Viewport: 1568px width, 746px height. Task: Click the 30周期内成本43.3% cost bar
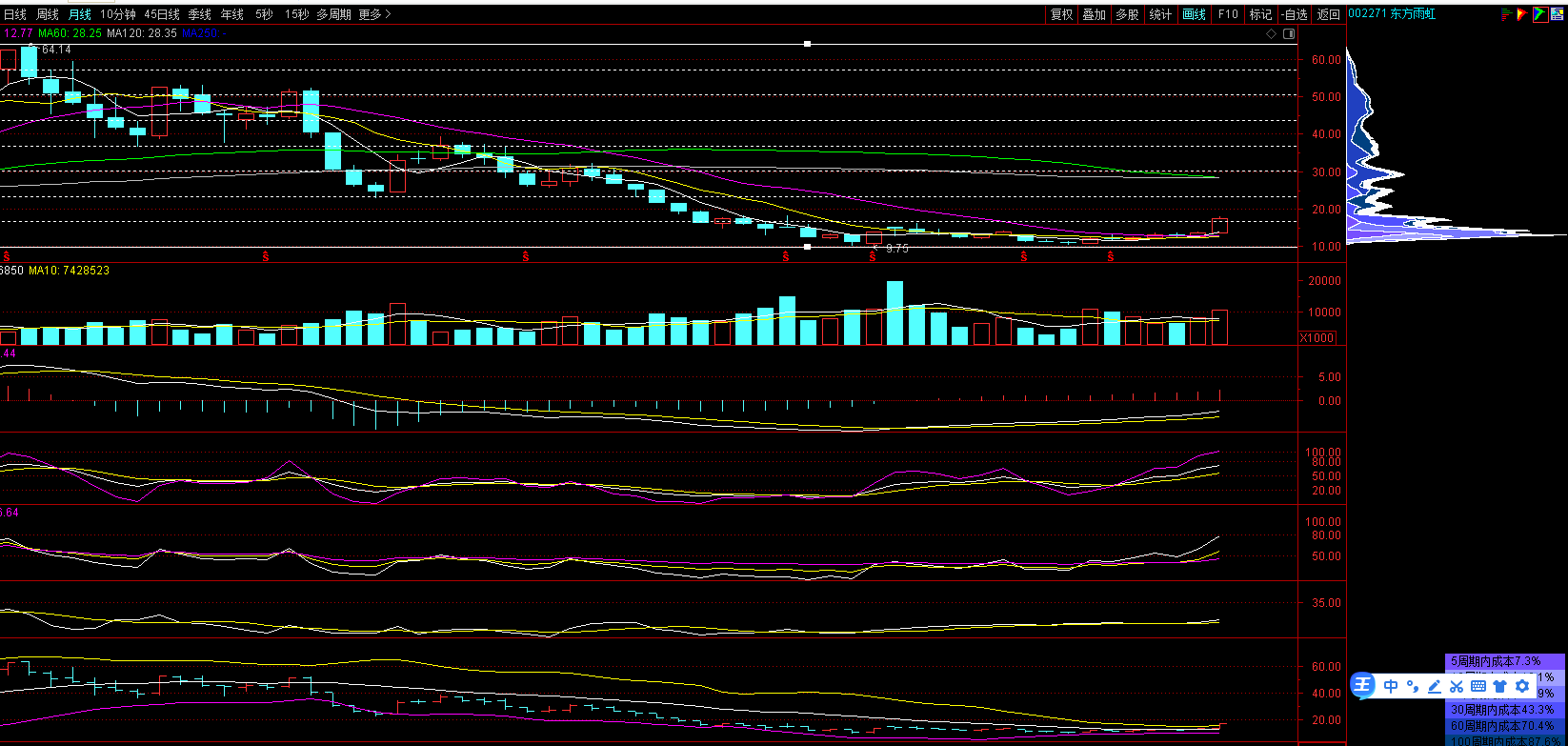1507,710
